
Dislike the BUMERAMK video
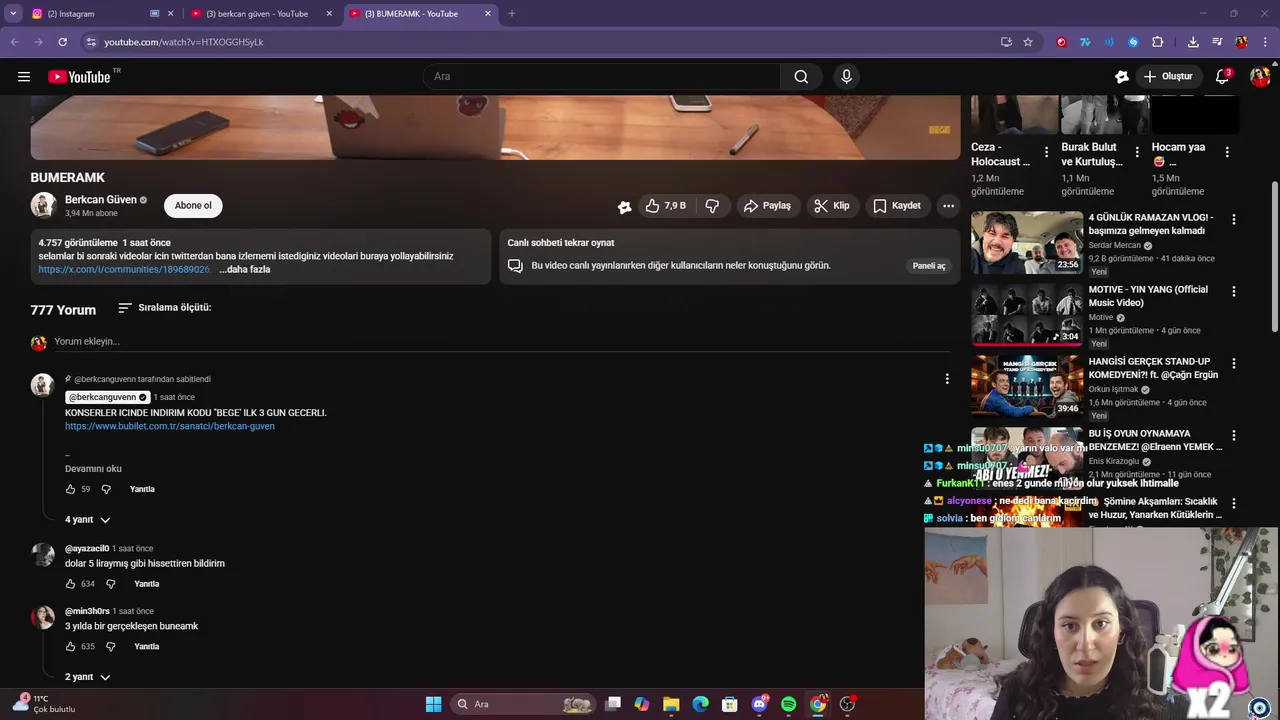pos(712,206)
